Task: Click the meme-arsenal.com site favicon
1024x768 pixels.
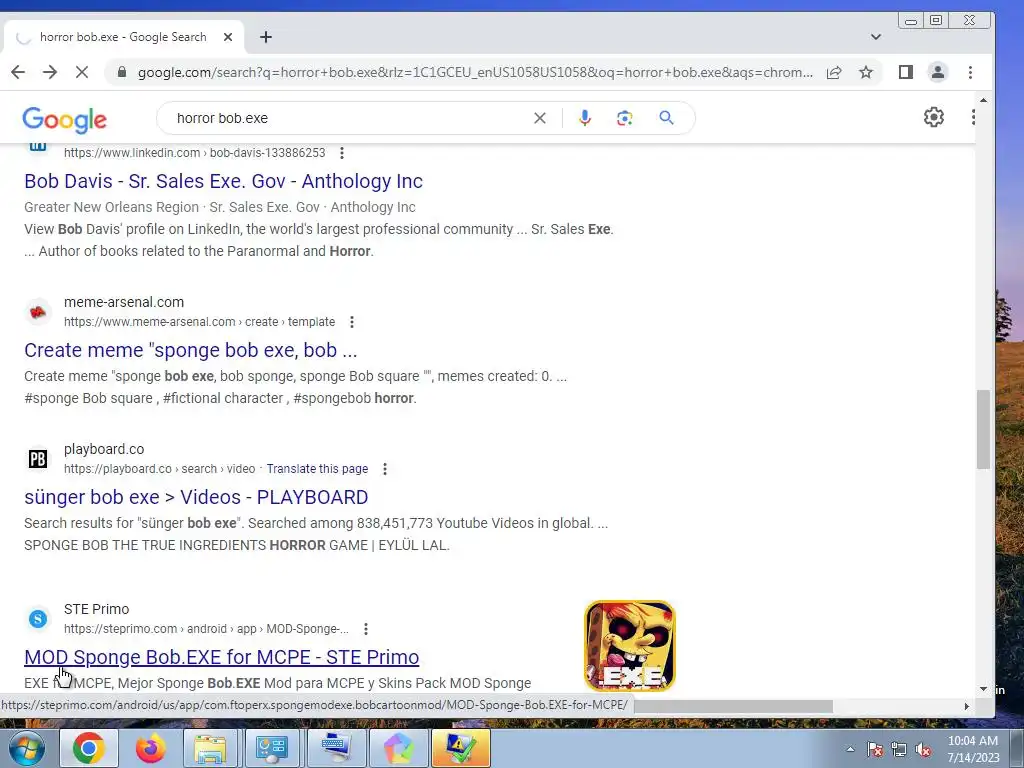Action: (x=38, y=312)
